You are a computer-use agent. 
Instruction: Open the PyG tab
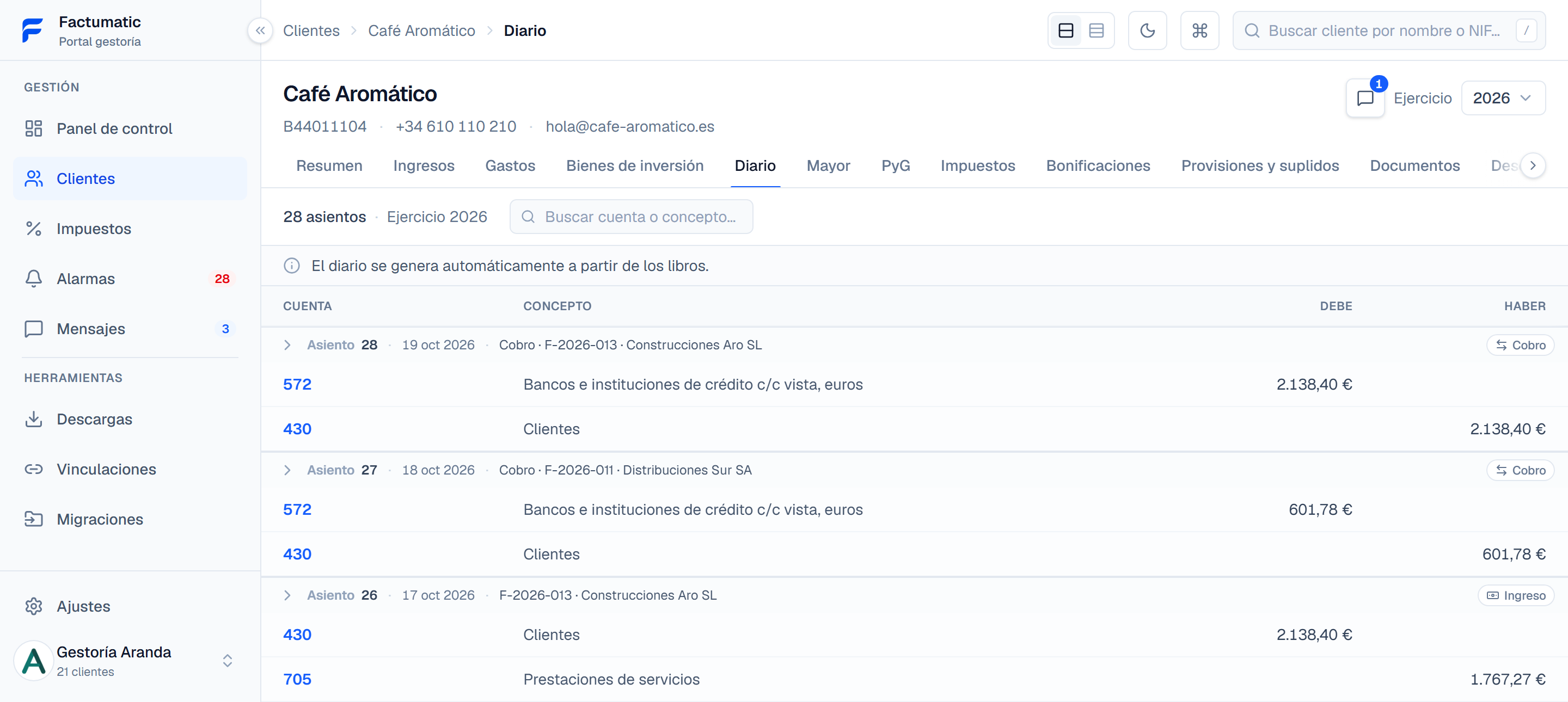896,165
